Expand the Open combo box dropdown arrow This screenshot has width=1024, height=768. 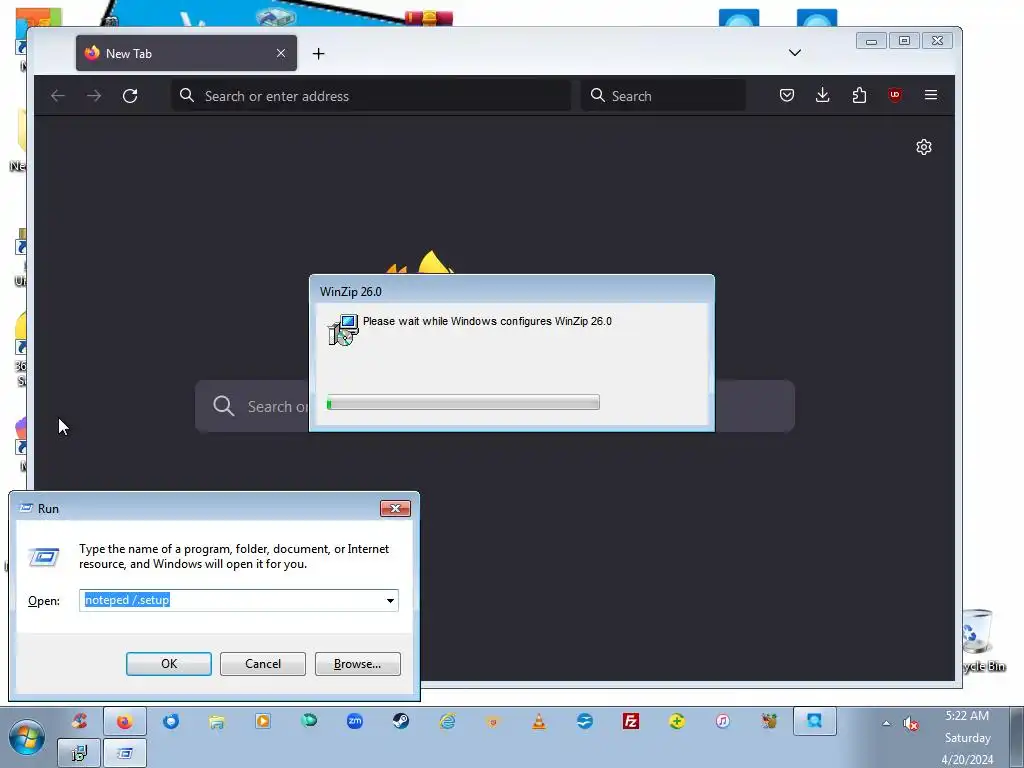(390, 600)
